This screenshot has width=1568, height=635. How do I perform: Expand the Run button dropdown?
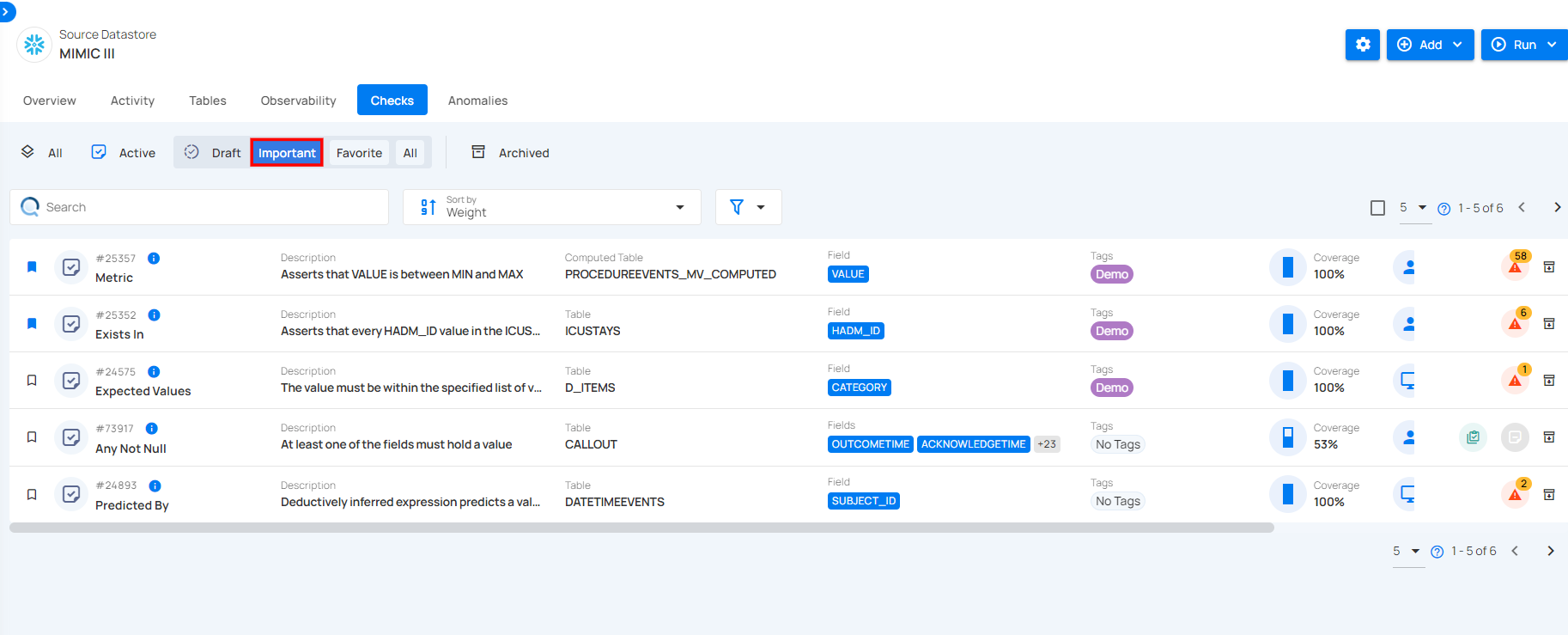click(x=1552, y=45)
